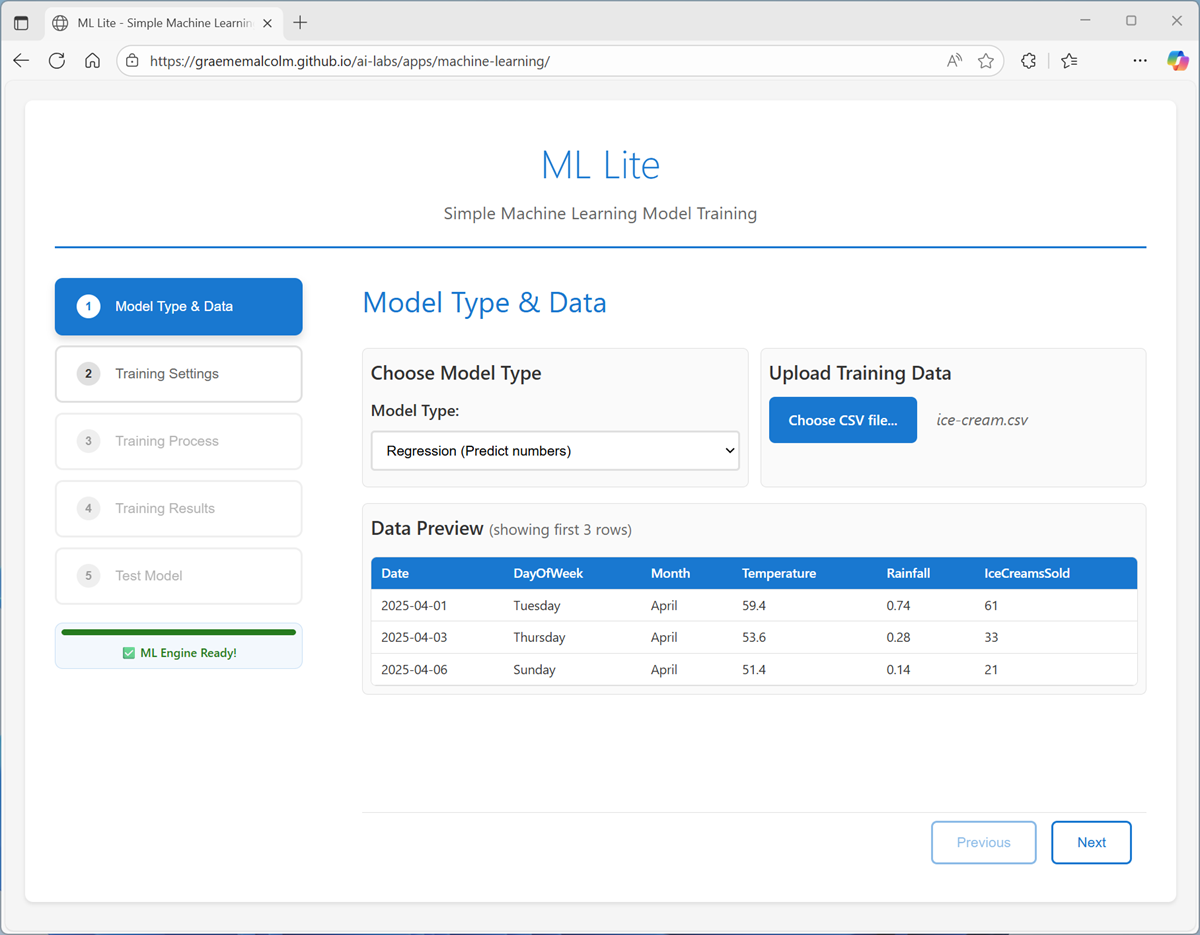This screenshot has height=935, width=1200.
Task: Open the Model Type dropdown
Action: [x=554, y=450]
